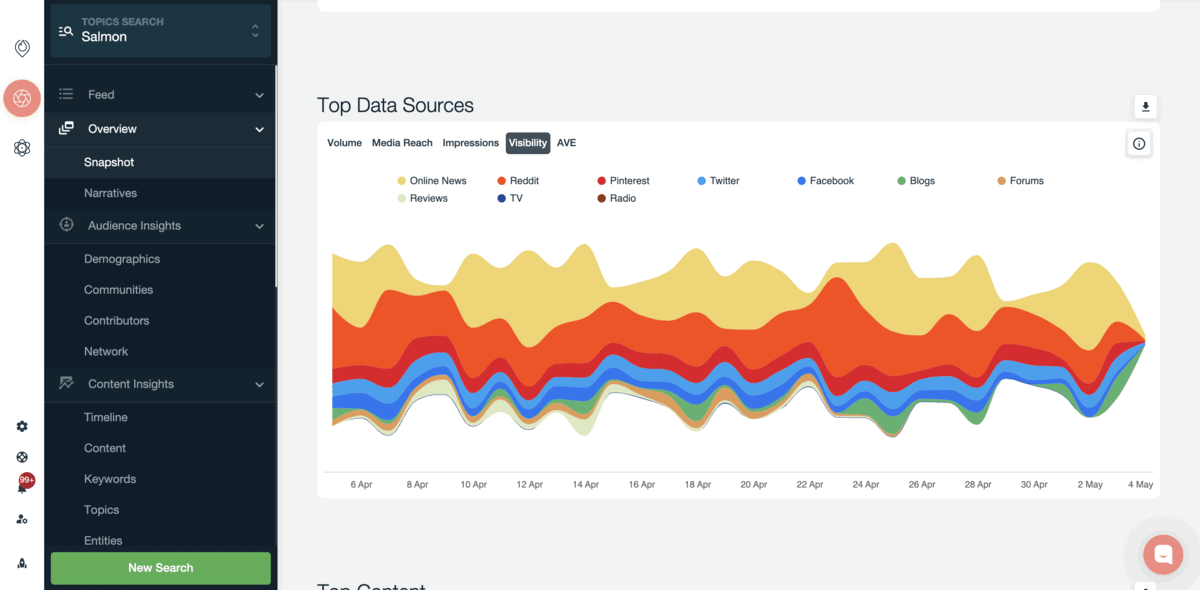Viewport: 1200px width, 590px height.
Task: Toggle Twitter series visibility in legend
Action: pyautogui.click(x=724, y=181)
